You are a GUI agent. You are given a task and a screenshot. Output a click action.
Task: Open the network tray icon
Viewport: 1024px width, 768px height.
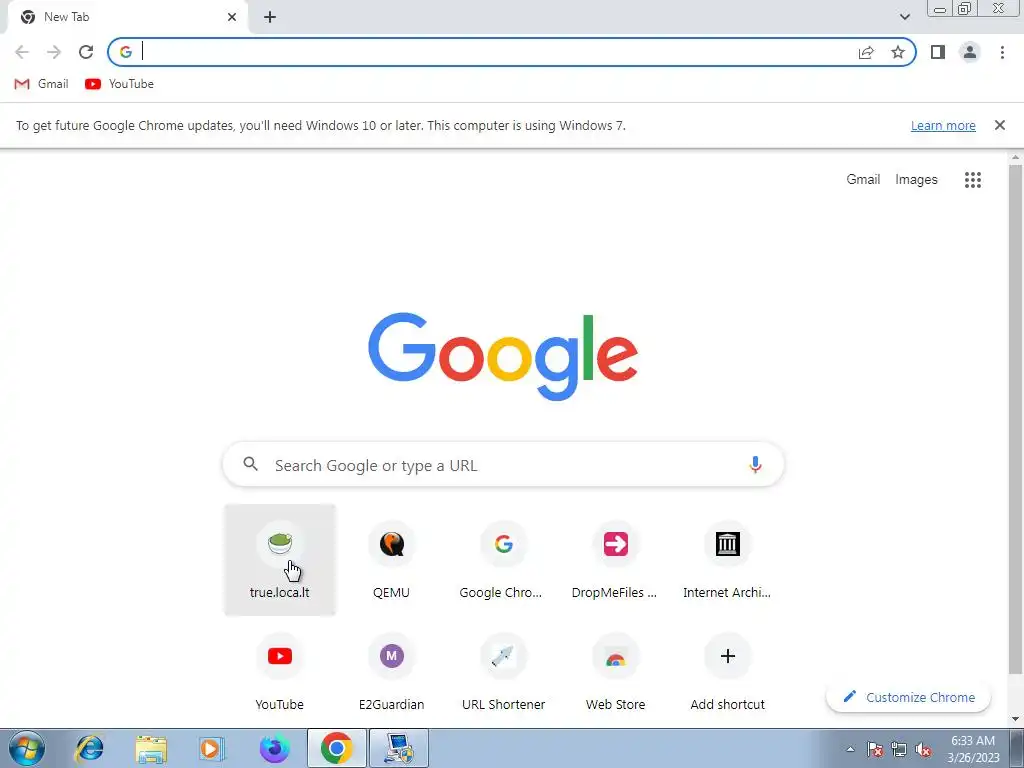click(x=899, y=750)
